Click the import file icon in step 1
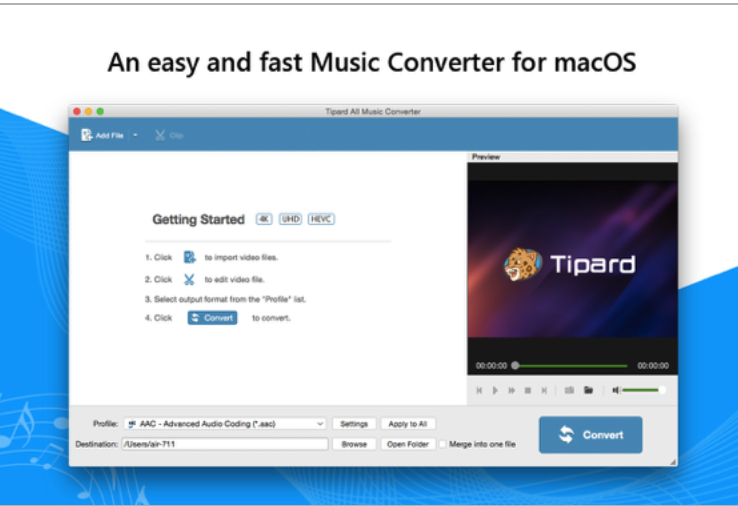 (x=189, y=257)
